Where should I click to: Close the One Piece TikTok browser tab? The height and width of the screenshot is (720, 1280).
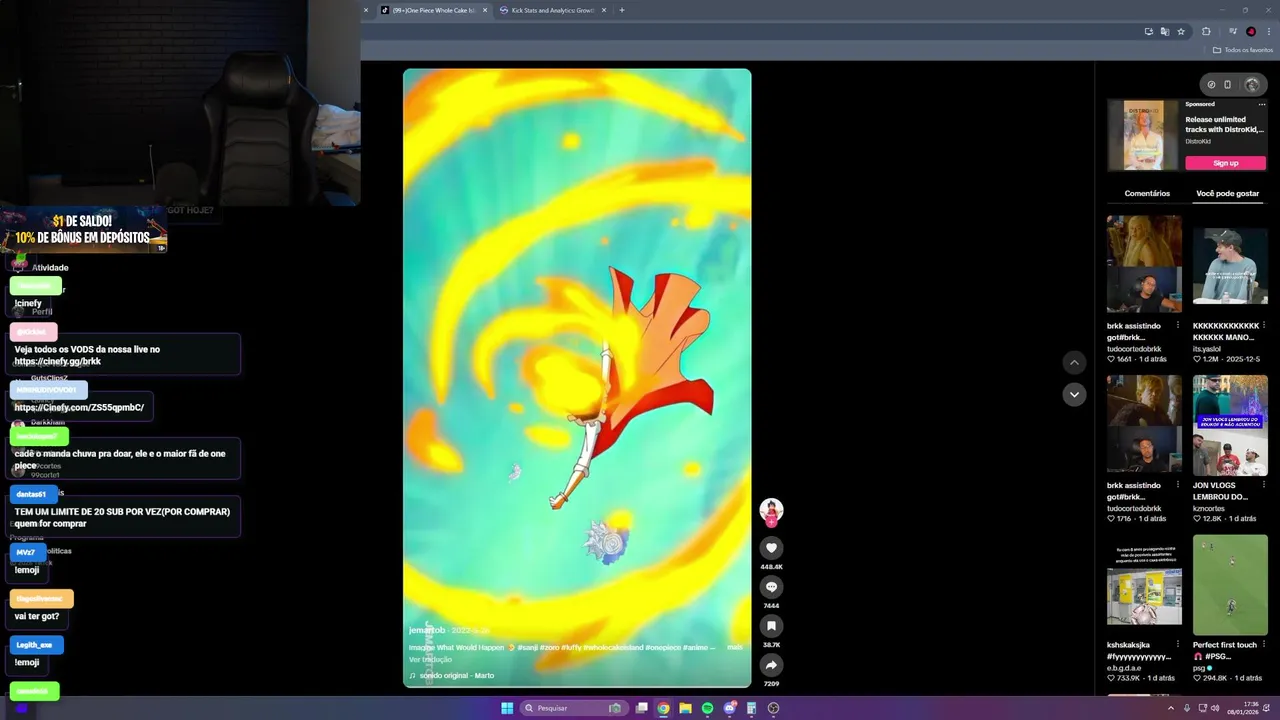coord(485,10)
